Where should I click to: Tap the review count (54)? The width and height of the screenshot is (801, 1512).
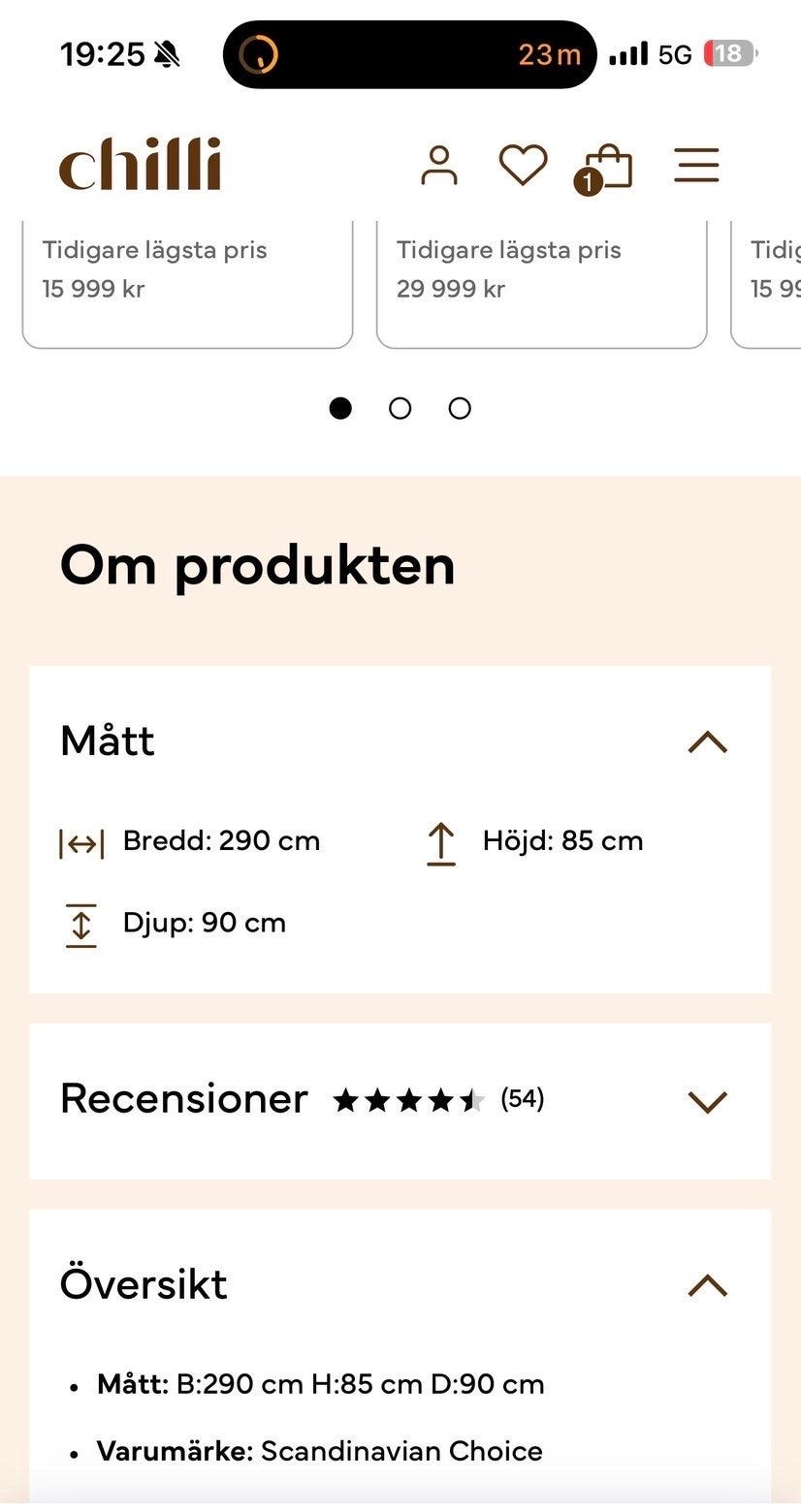522,1099
